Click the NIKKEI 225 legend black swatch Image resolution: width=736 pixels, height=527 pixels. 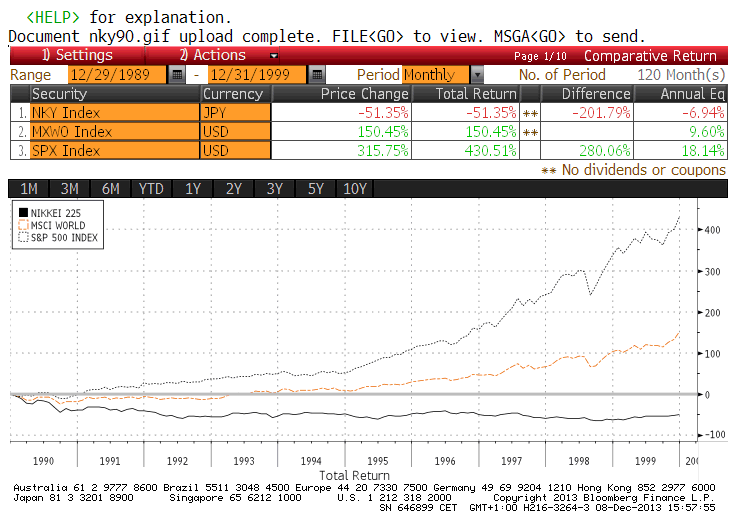pyautogui.click(x=23, y=213)
